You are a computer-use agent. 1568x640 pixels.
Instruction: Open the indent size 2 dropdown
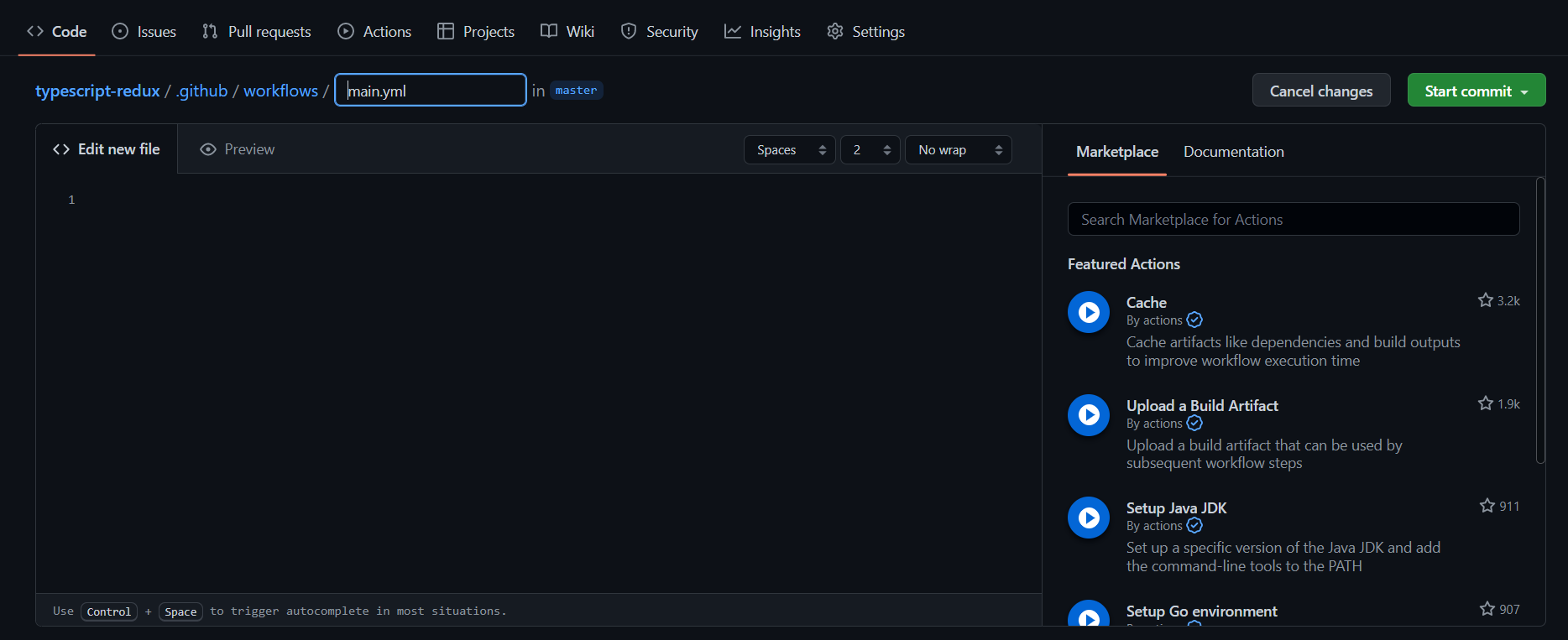870,149
